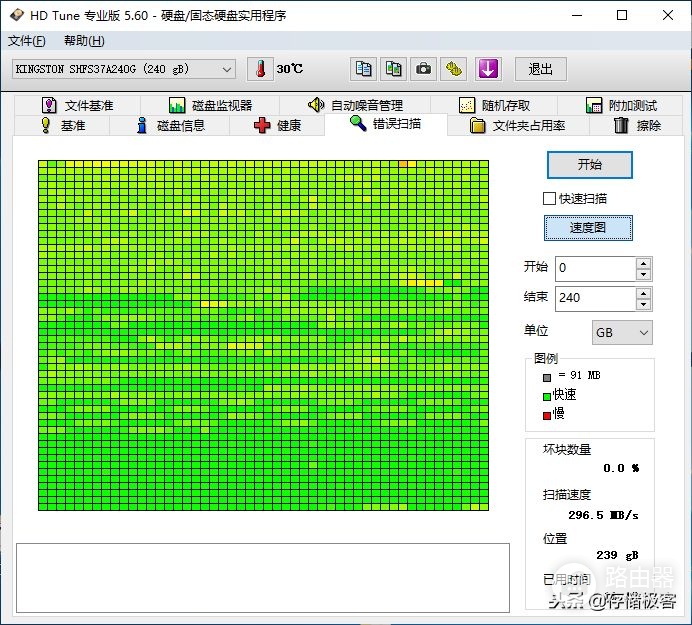Open the 文件夹占用率 tab
Image resolution: width=692 pixels, height=625 pixels.
click(518, 126)
